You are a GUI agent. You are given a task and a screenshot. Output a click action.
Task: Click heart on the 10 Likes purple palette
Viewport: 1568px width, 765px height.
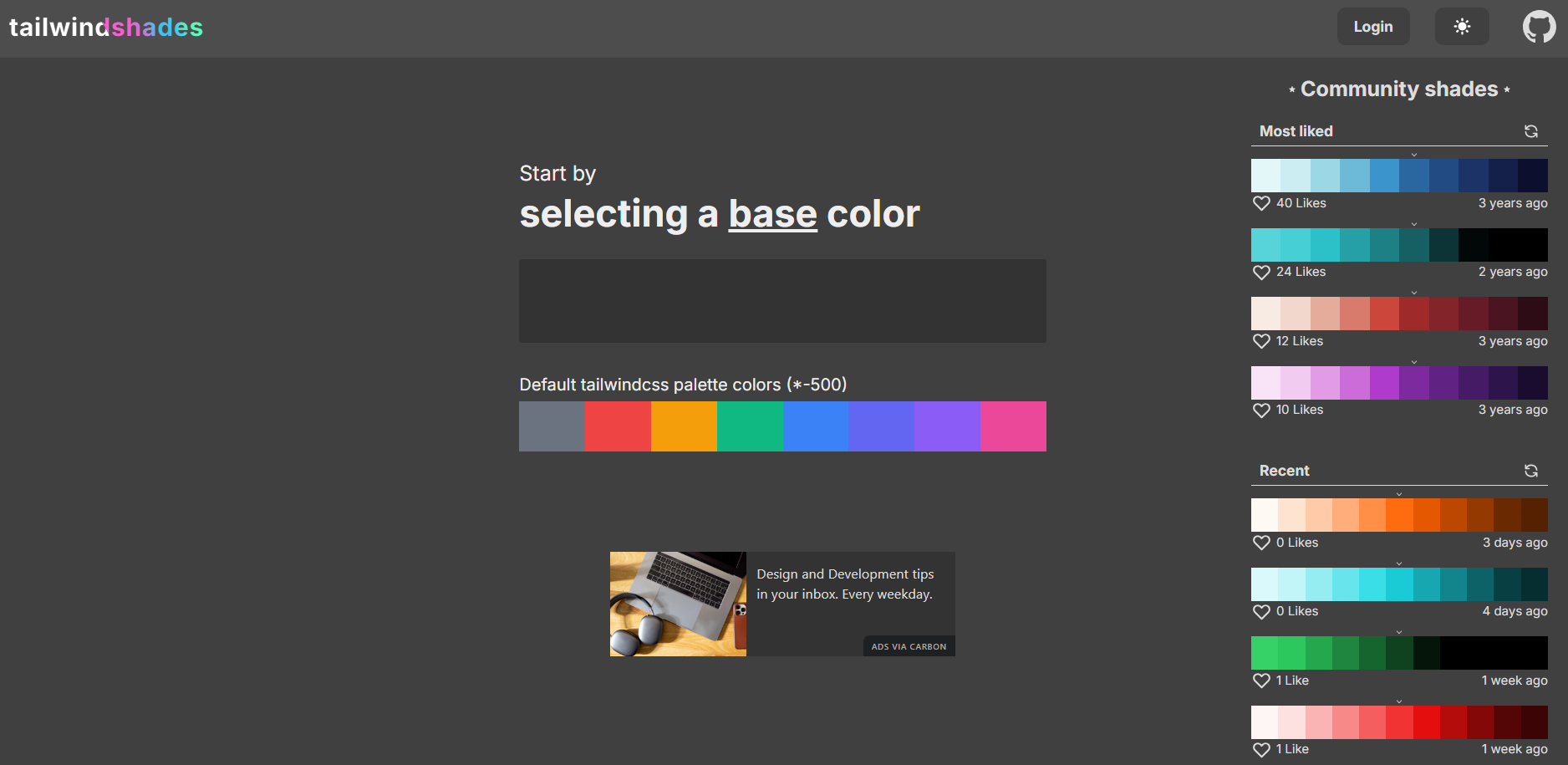pos(1261,410)
